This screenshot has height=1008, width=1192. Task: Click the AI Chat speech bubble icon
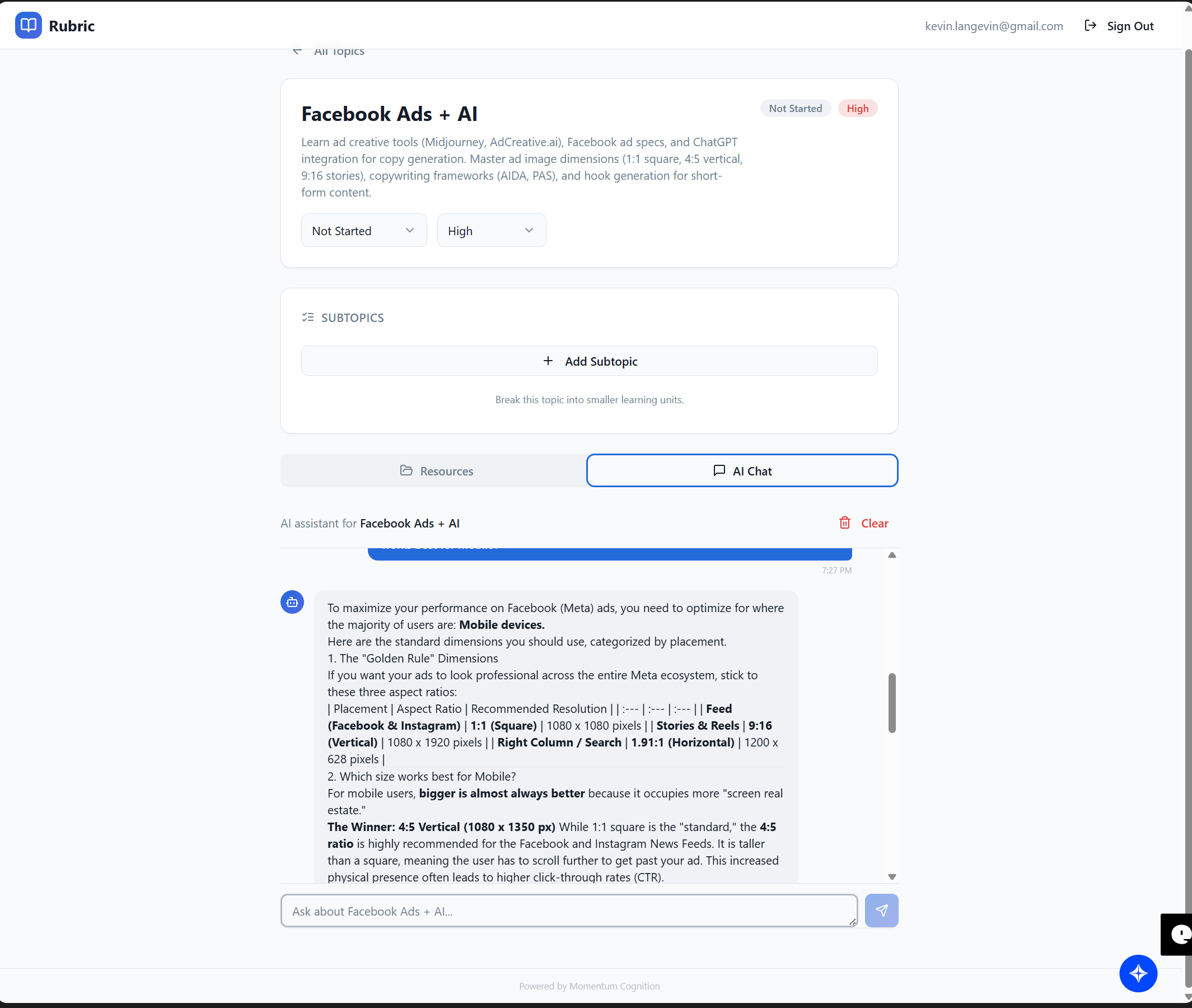[x=719, y=470]
